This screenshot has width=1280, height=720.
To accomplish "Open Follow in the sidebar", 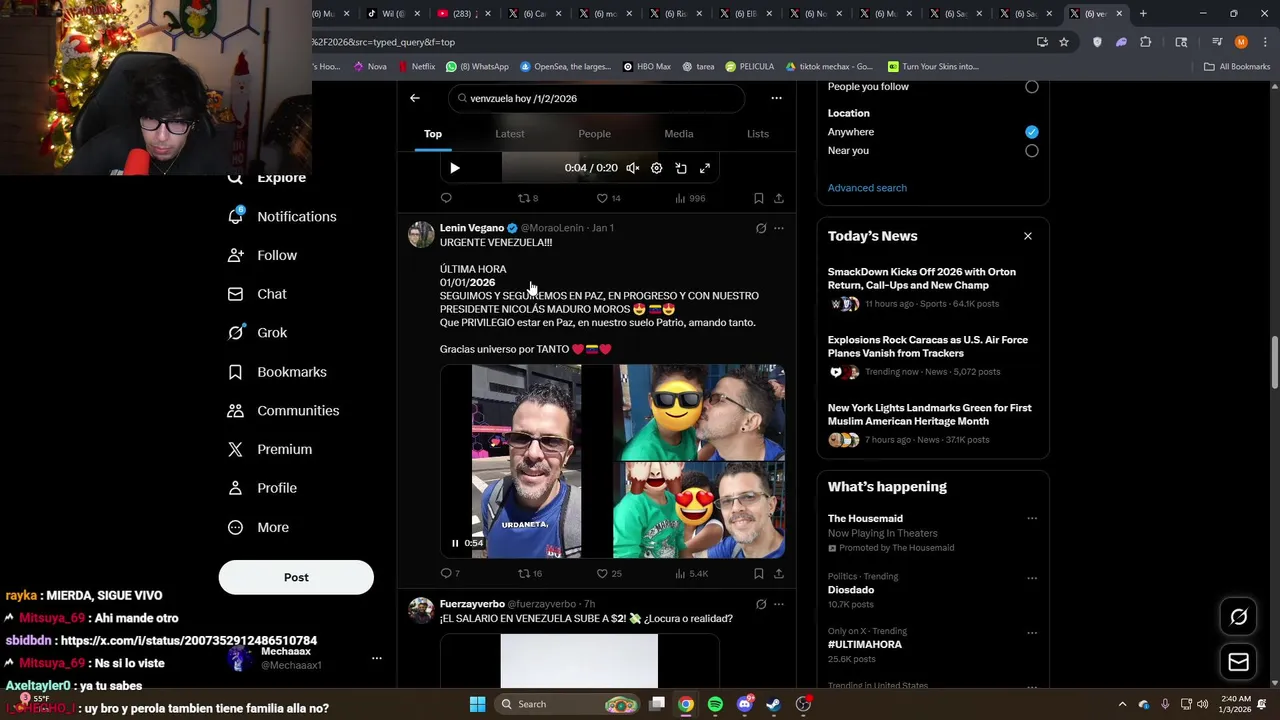I will (262, 256).
